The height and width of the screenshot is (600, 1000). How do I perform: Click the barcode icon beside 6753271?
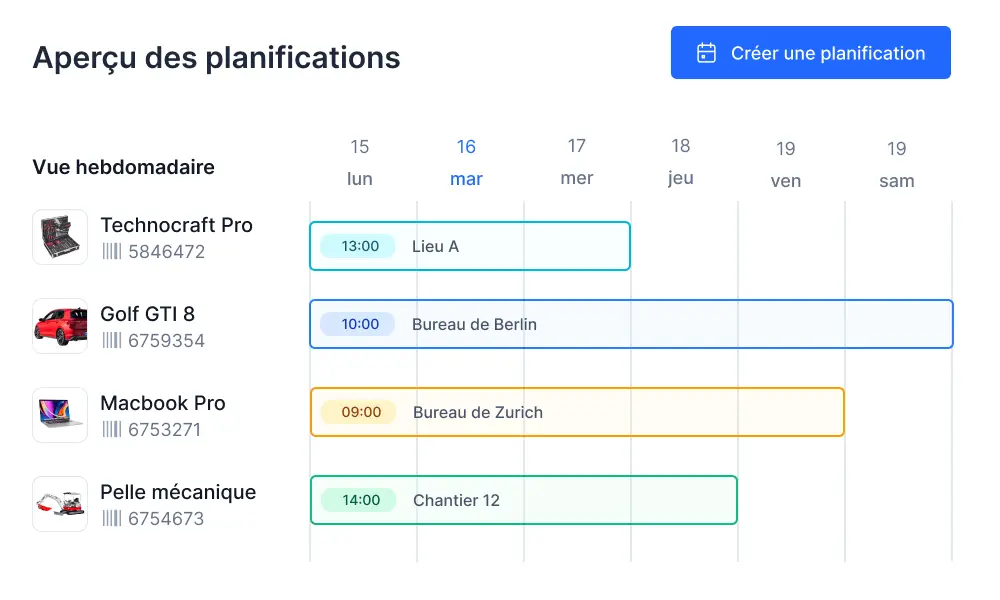pos(111,429)
